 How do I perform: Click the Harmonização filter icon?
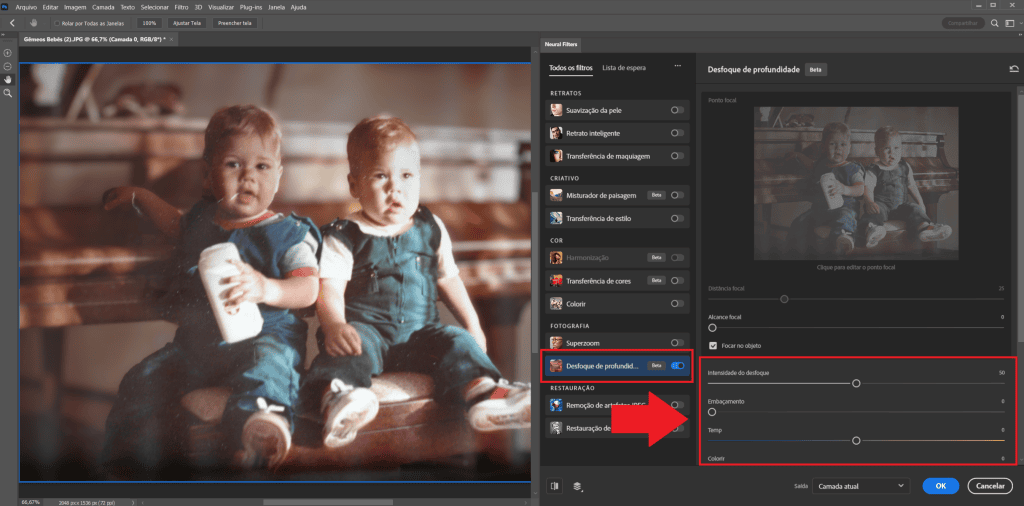(x=556, y=258)
